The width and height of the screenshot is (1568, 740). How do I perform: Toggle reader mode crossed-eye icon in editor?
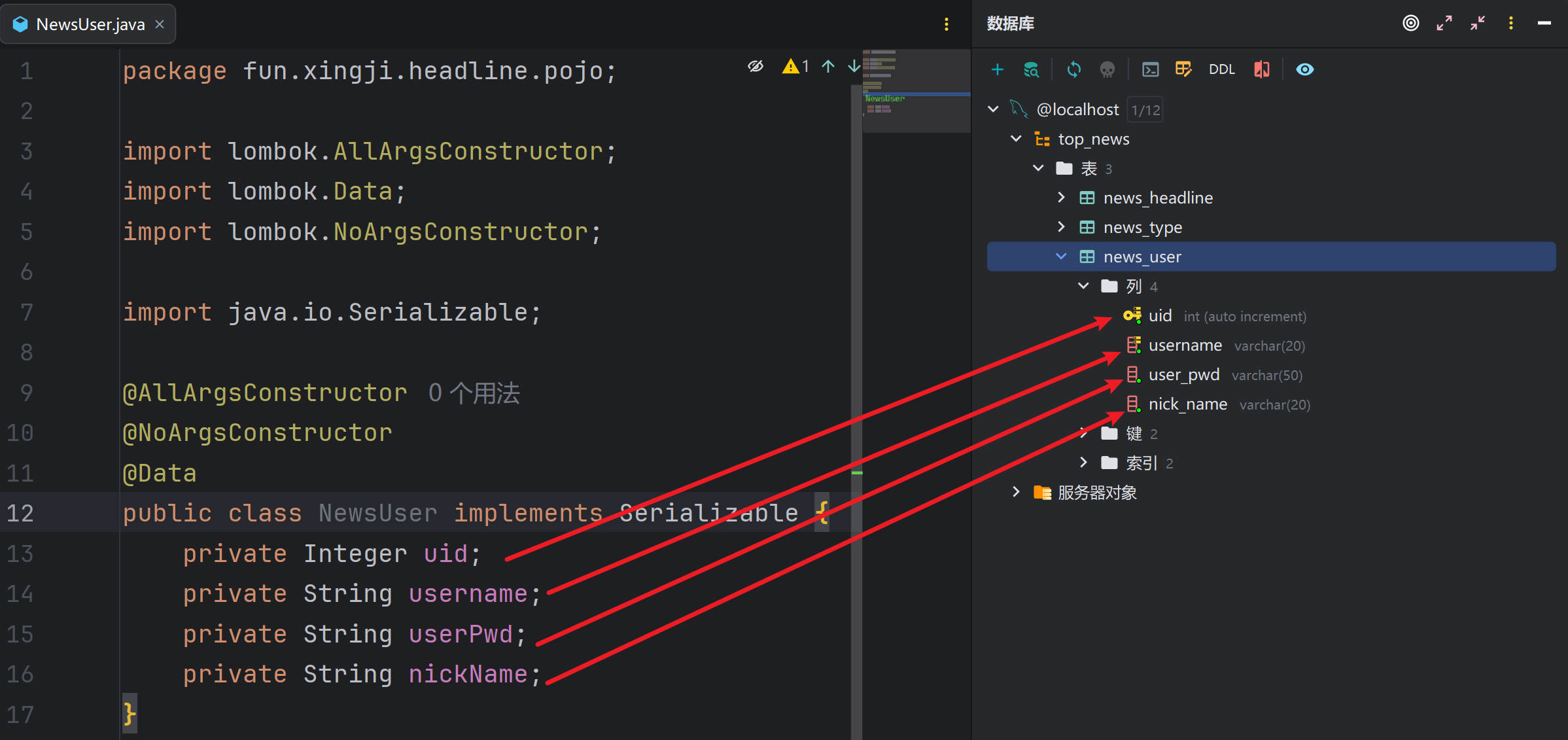(756, 66)
